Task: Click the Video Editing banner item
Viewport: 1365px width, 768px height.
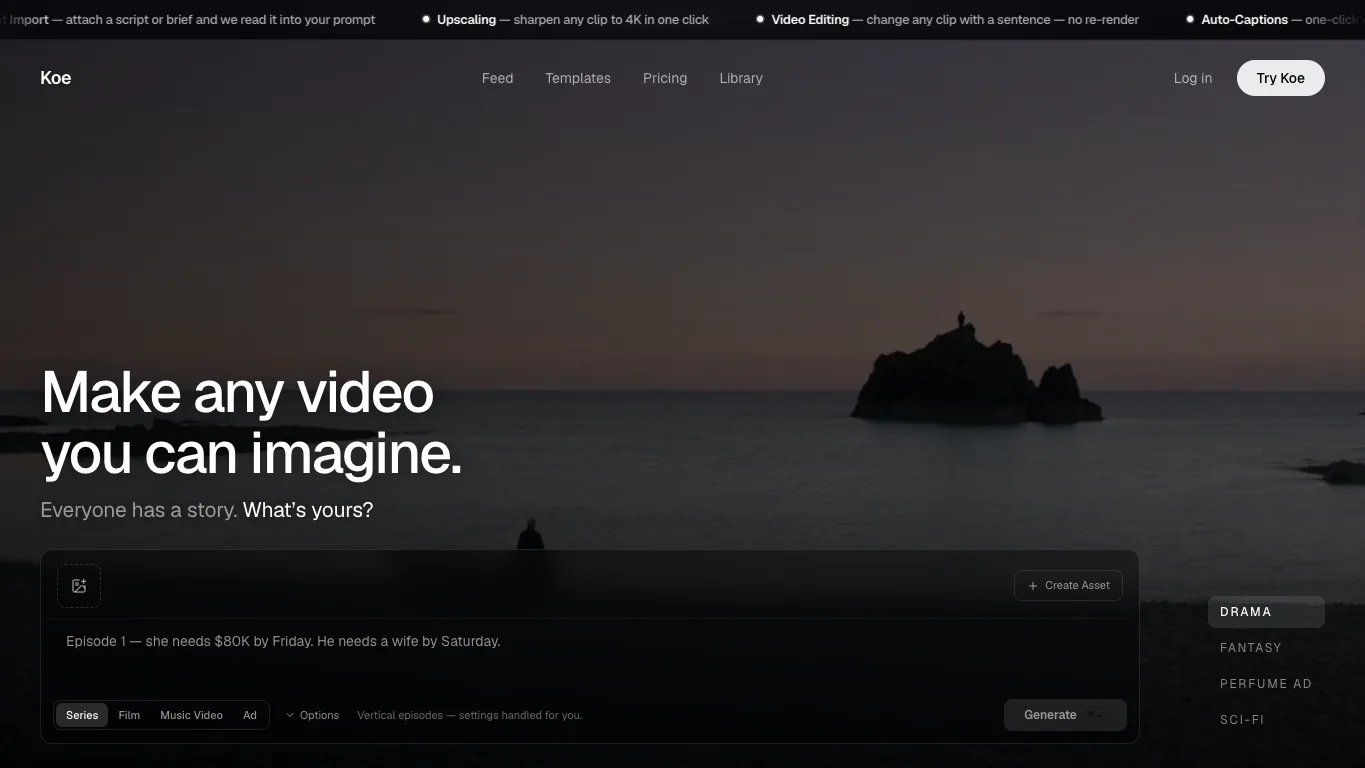Action: [947, 19]
